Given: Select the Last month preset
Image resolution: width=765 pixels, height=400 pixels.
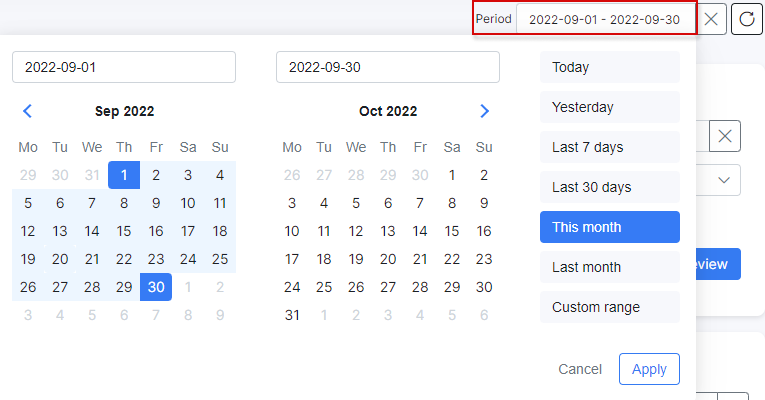Looking at the screenshot, I should coord(610,267).
